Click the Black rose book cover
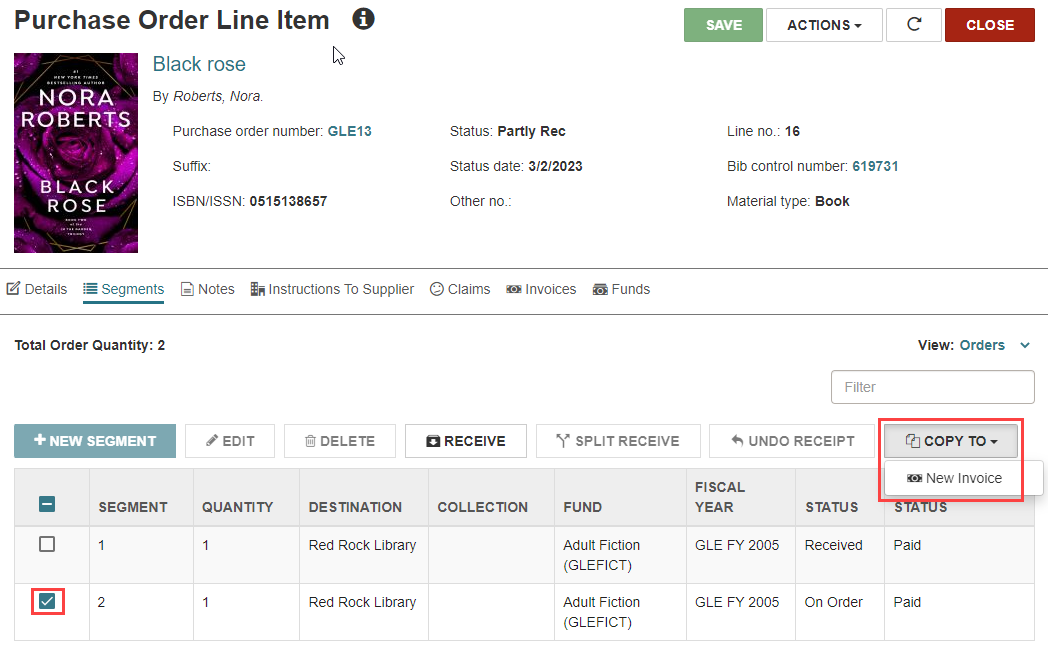Viewport: 1048px width, 648px height. pyautogui.click(x=76, y=153)
